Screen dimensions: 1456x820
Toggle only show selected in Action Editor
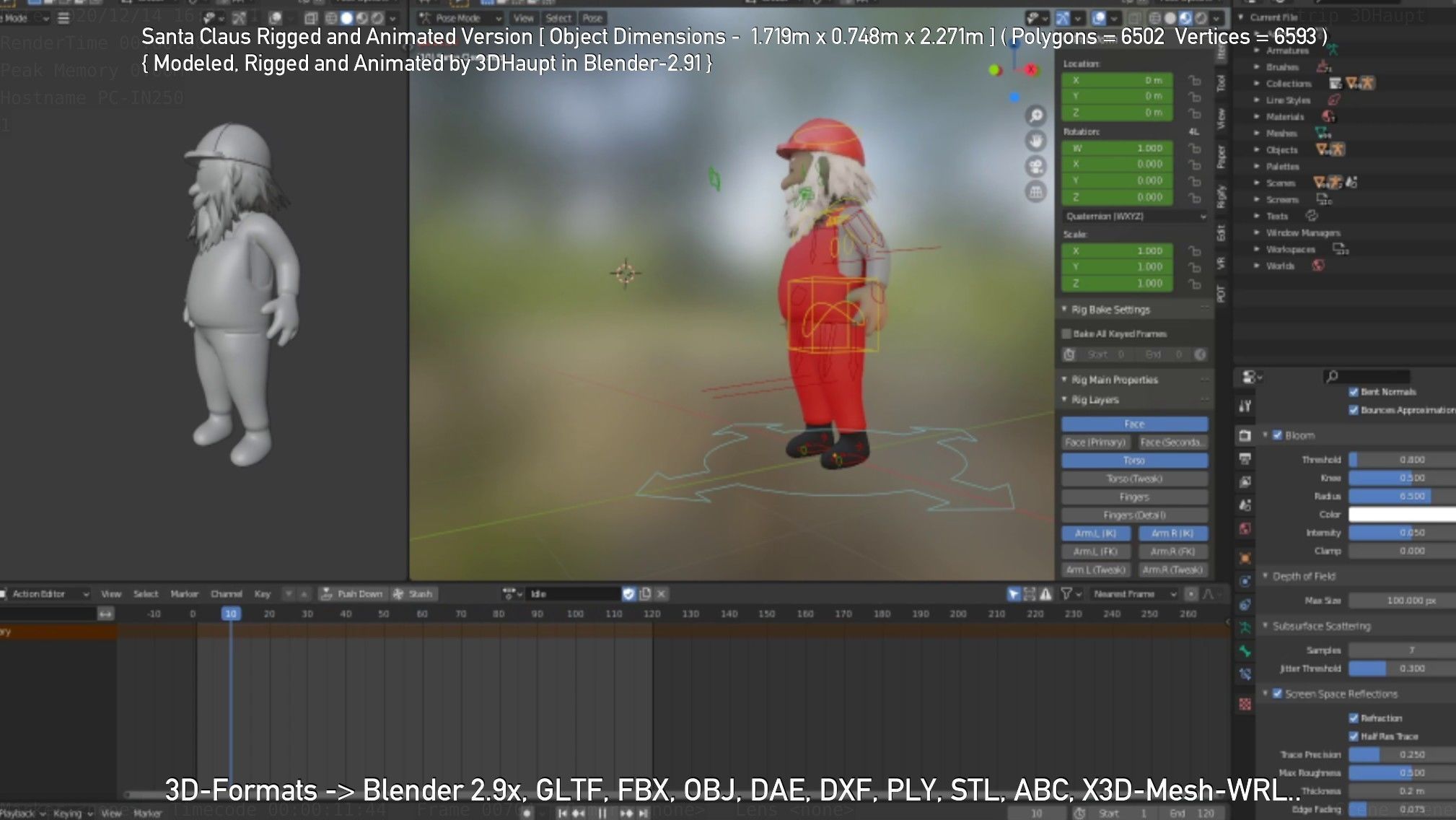coord(1014,593)
